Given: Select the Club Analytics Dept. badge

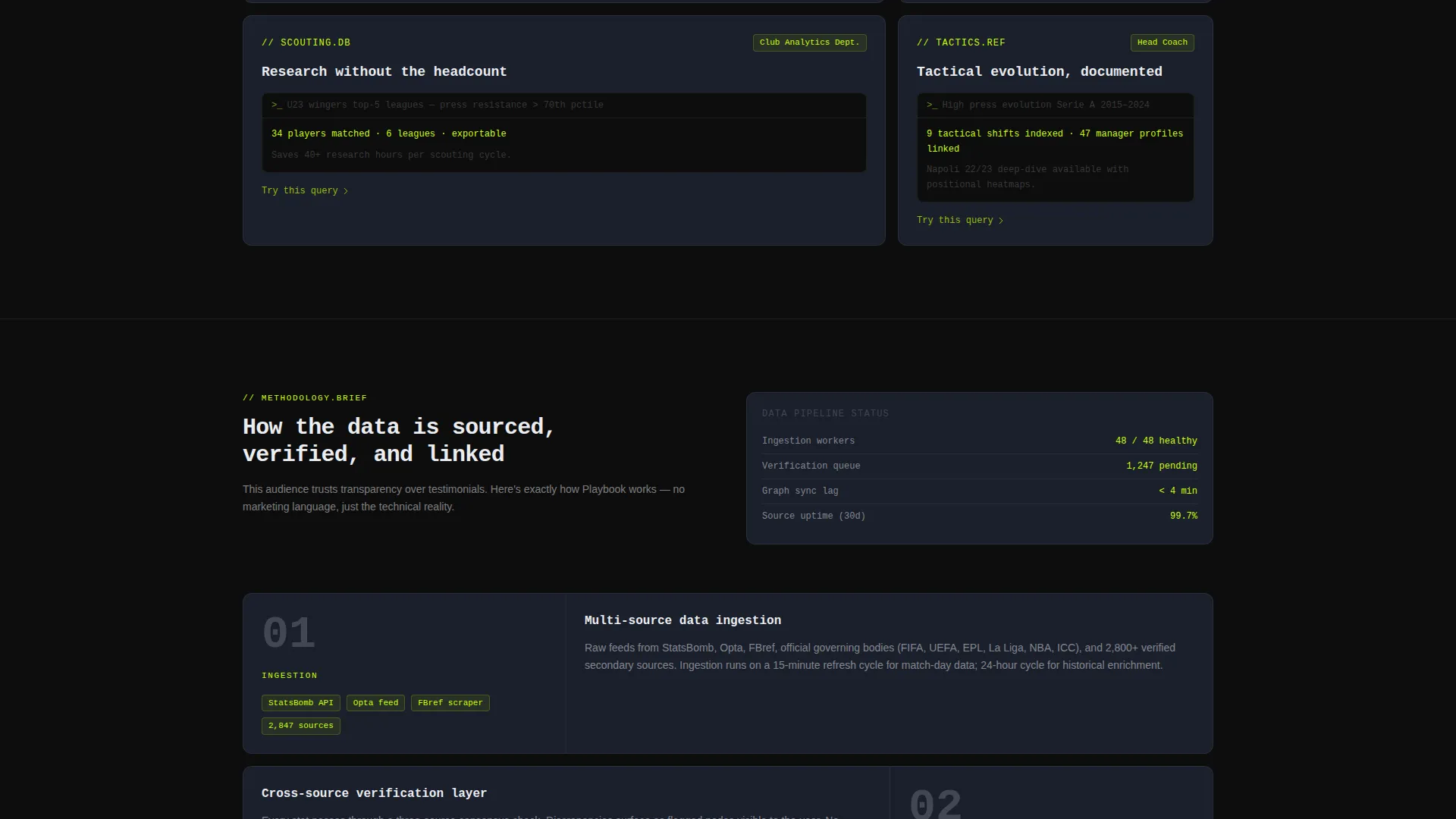Looking at the screenshot, I should [x=809, y=42].
